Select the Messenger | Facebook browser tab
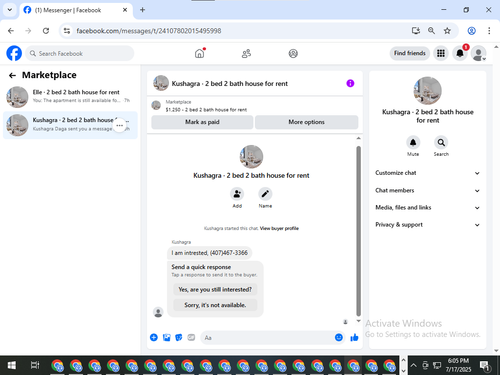Viewport: 500px width, 375px height. click(x=76, y=10)
